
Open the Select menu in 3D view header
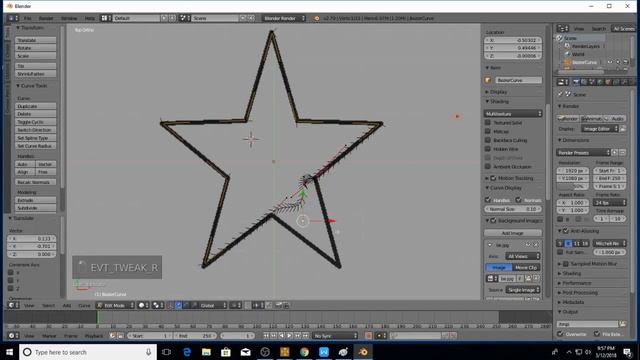[48, 305]
